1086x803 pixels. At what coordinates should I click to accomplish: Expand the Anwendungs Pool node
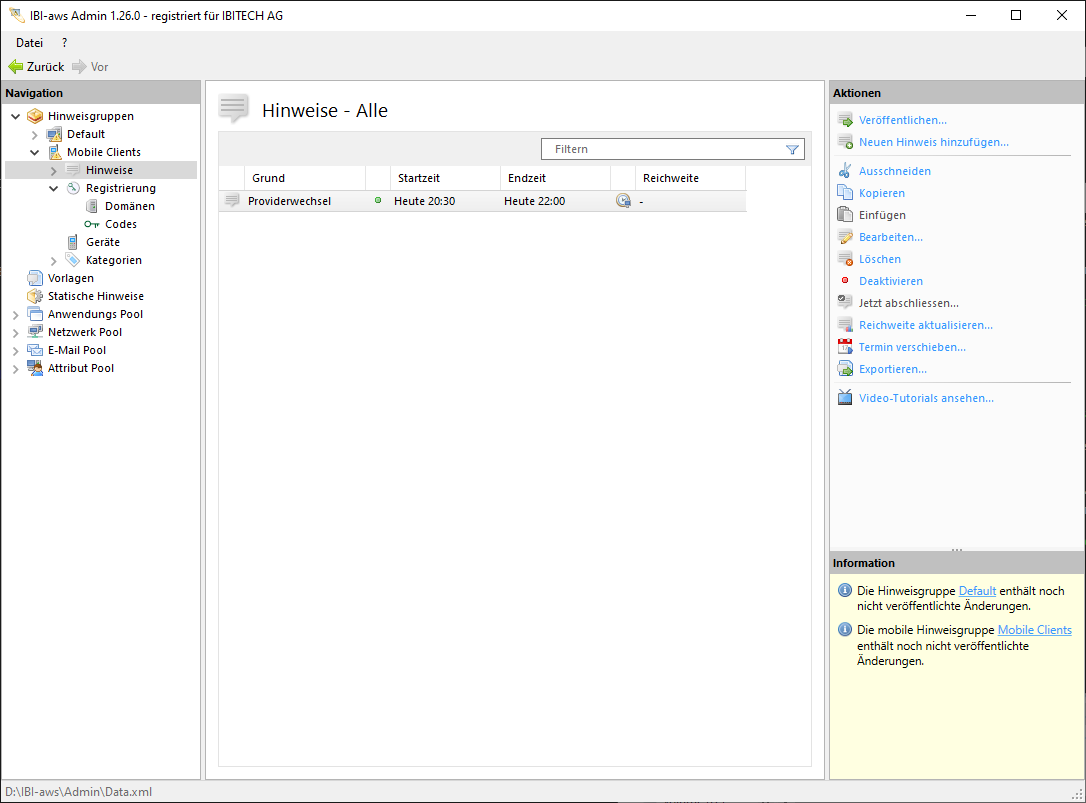(x=15, y=314)
